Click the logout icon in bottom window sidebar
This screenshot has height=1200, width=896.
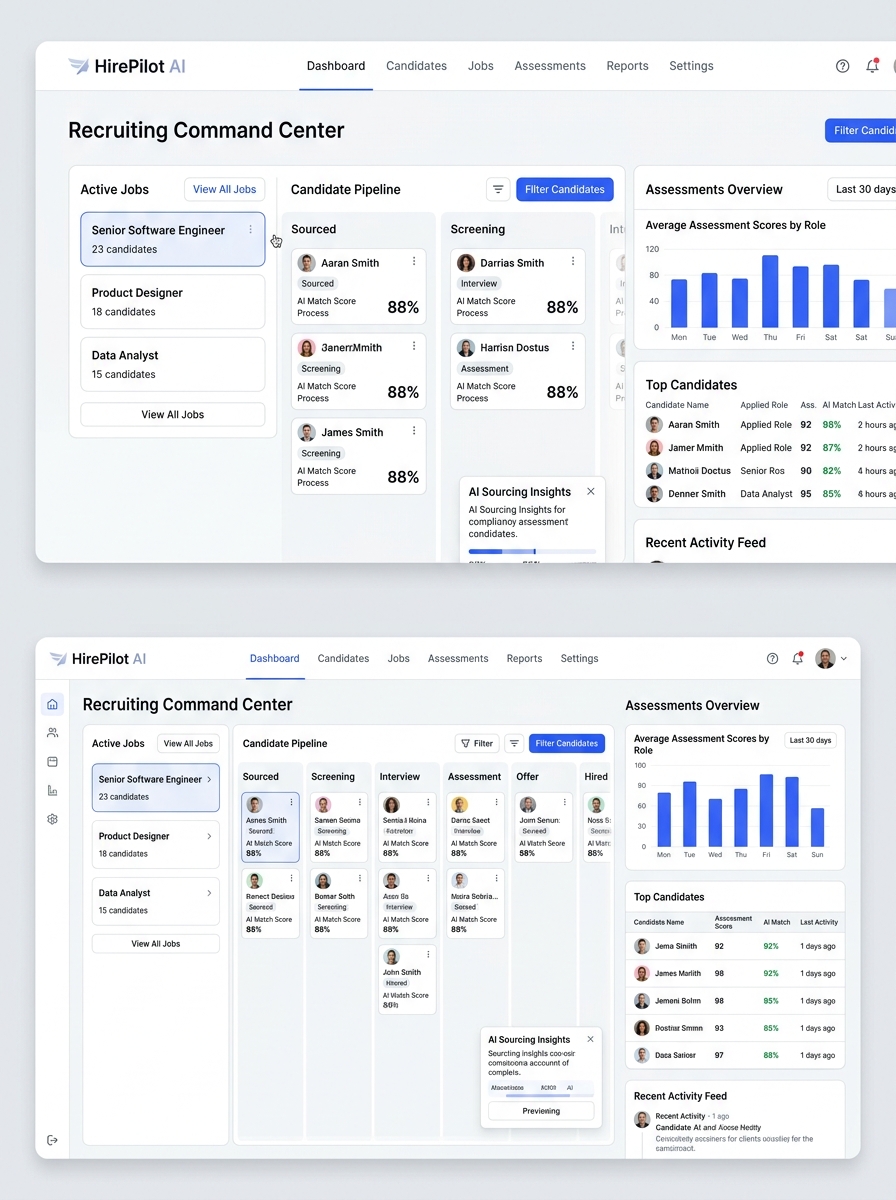point(52,1140)
